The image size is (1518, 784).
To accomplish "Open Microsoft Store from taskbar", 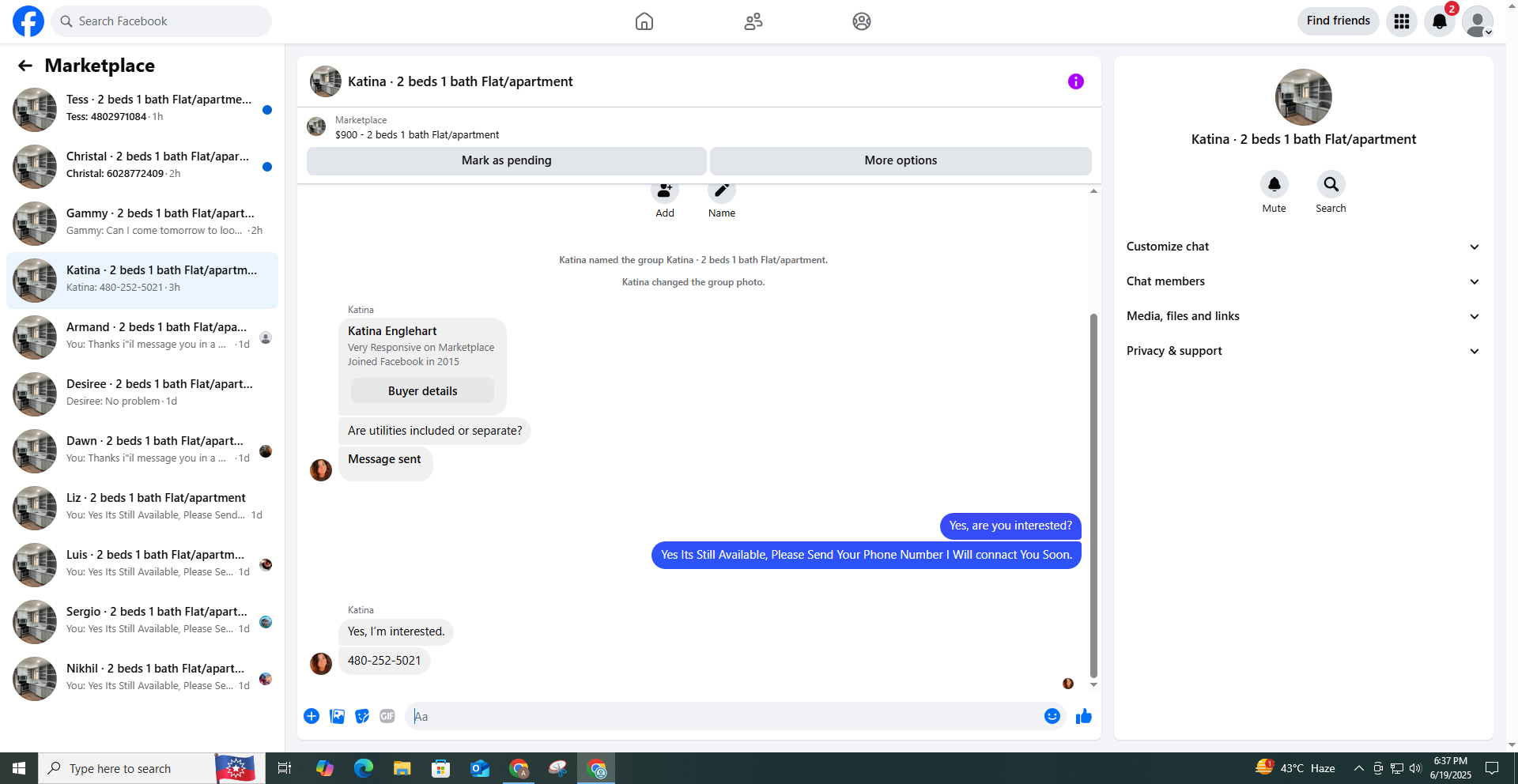I will tap(441, 768).
